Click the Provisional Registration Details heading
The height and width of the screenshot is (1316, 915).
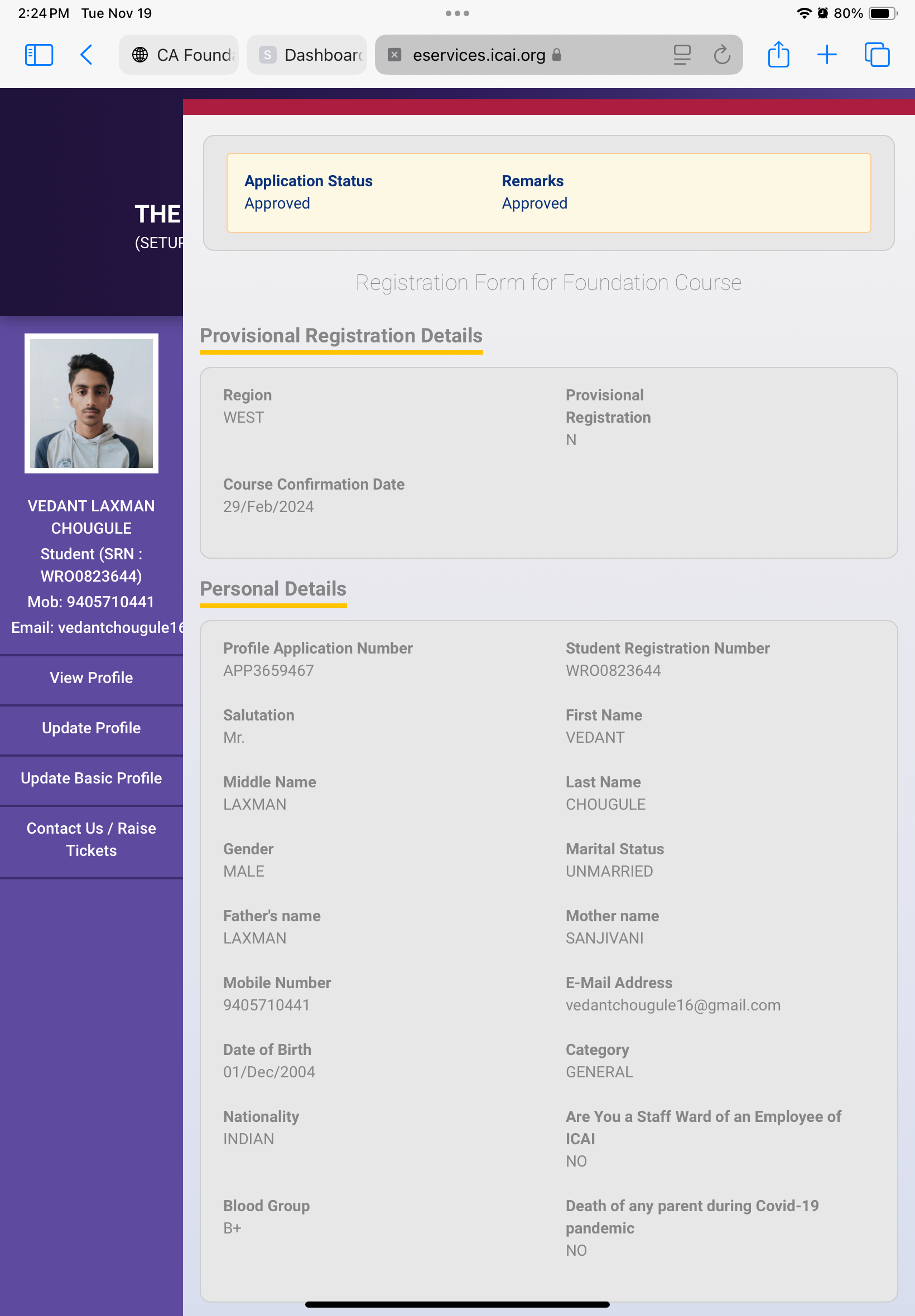pyautogui.click(x=341, y=336)
